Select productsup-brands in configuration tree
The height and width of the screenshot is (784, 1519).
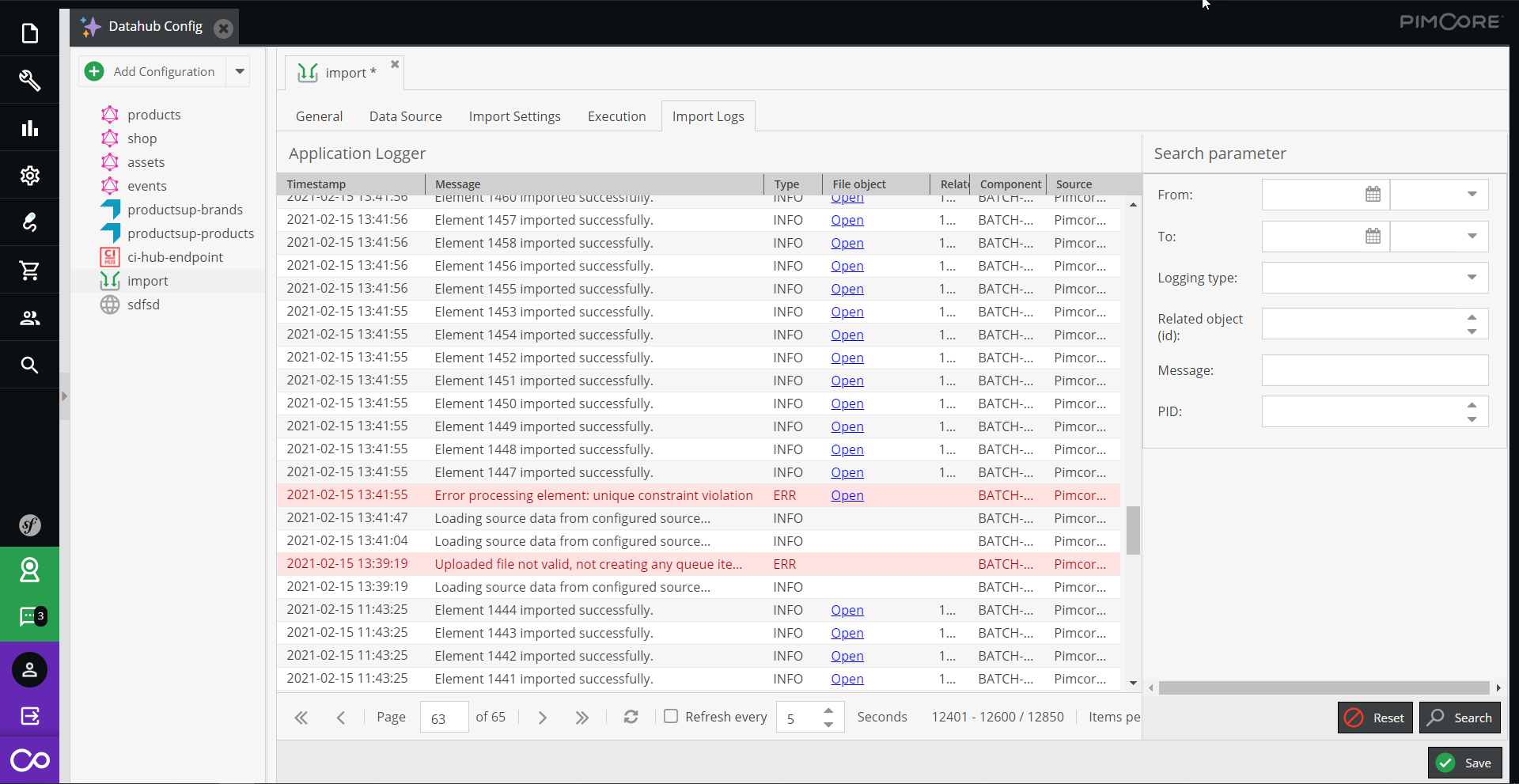184,210
